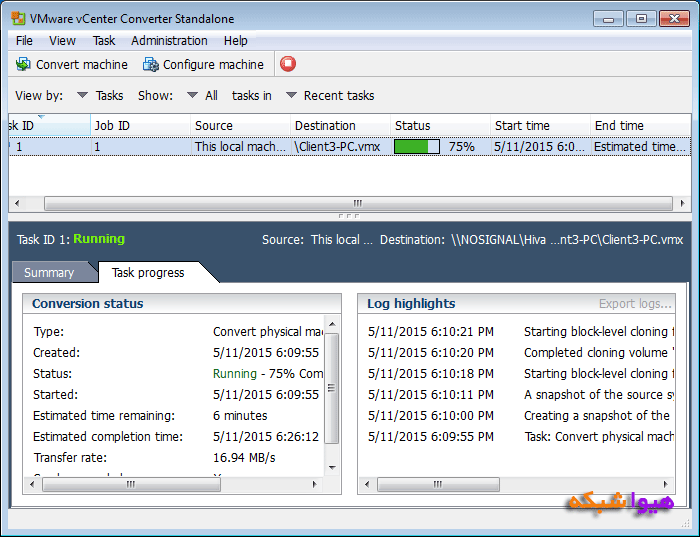
Task: Select the 'This local mach...' source cell
Action: click(241, 146)
